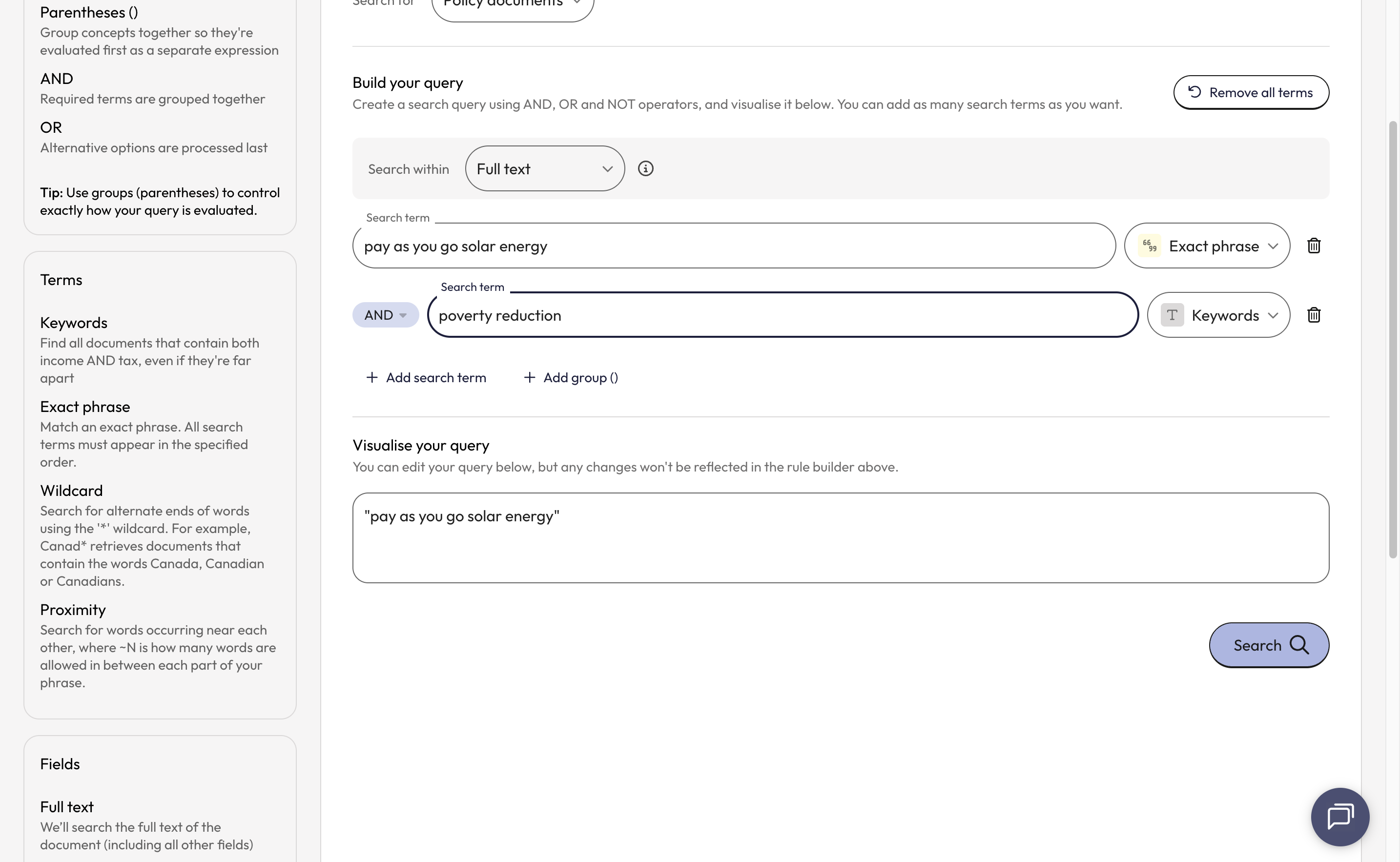Click the 'Full text' field help heading

tap(67, 807)
